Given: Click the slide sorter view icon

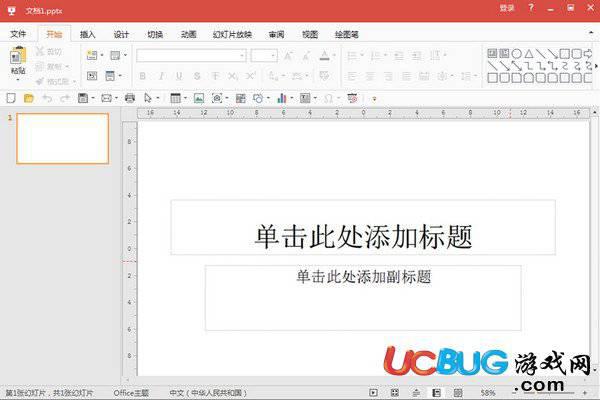Looking at the screenshot, I should pos(395,393).
